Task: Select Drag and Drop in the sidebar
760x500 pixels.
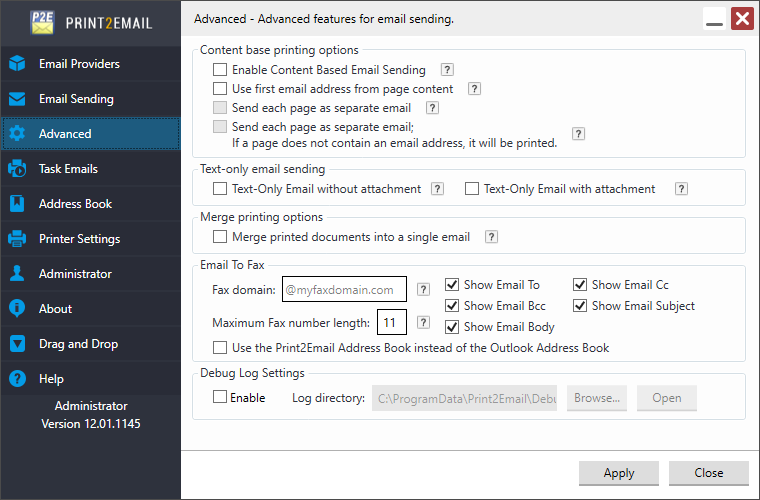Action: click(91, 344)
